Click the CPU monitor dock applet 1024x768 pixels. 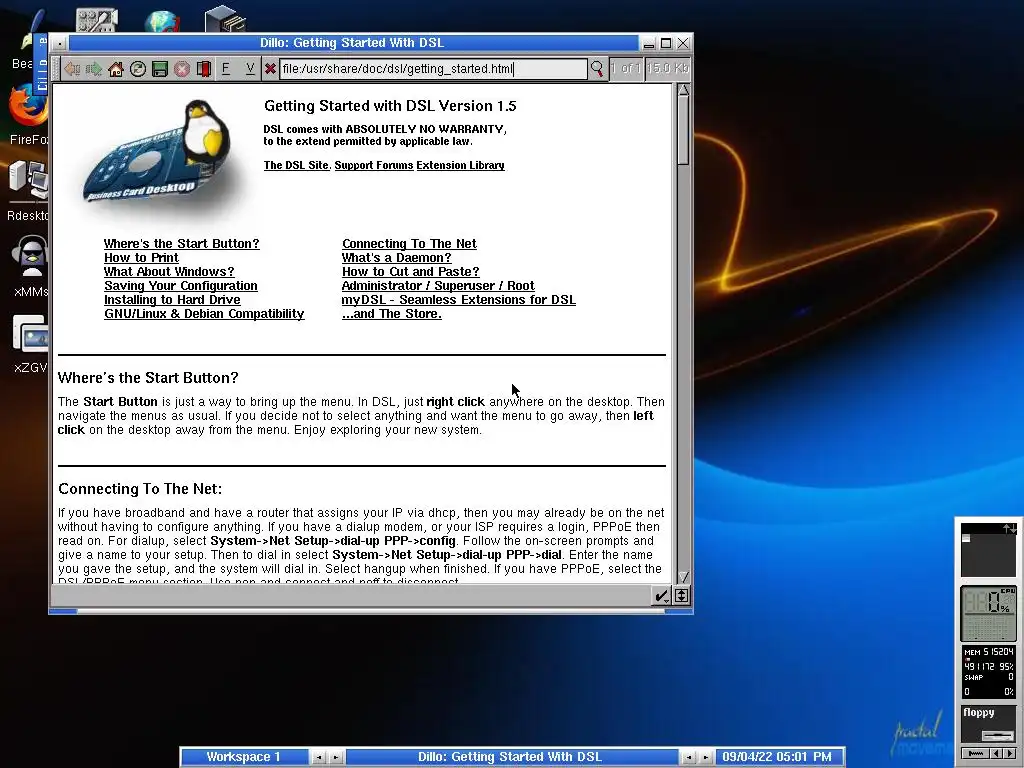click(988, 613)
